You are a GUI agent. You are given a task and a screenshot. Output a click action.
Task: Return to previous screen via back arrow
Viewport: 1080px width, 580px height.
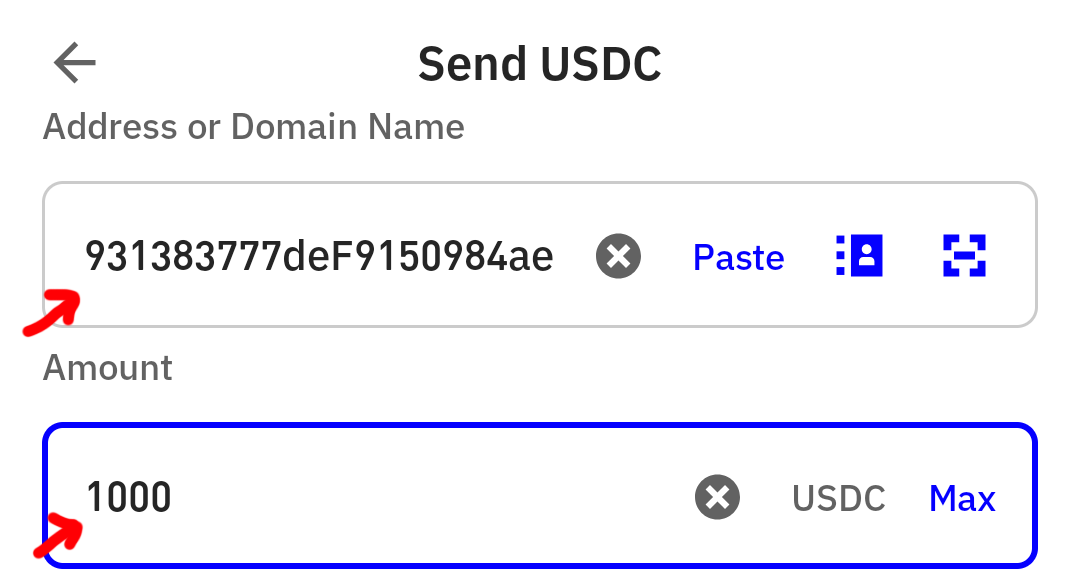coord(73,63)
